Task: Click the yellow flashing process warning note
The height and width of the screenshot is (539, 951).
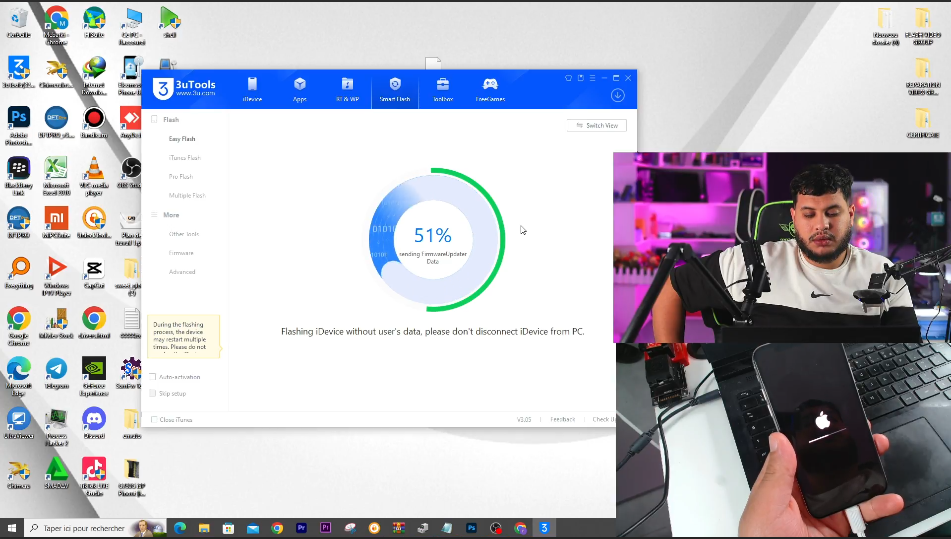Action: [183, 336]
